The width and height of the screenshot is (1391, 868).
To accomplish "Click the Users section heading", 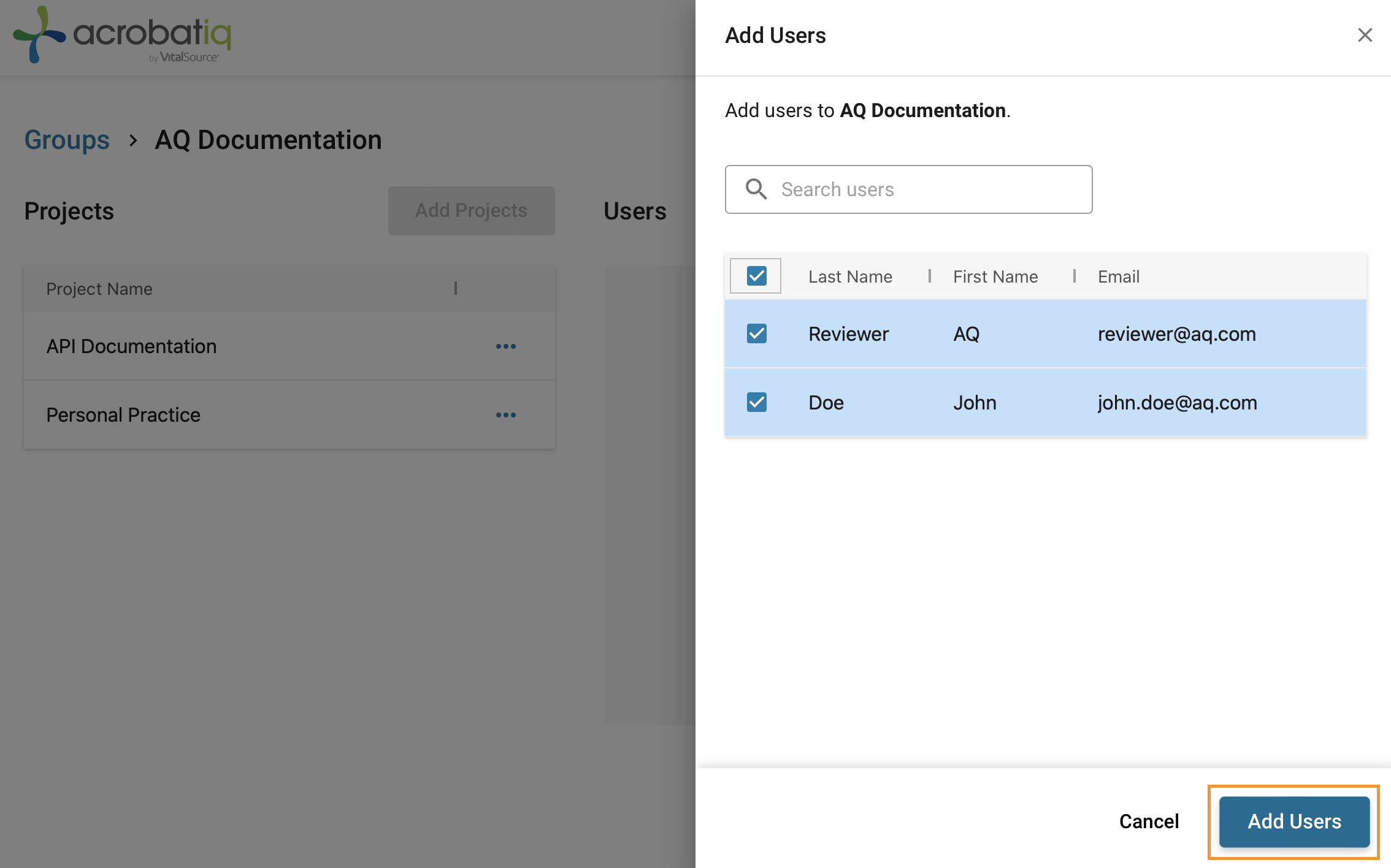I will coord(635,211).
